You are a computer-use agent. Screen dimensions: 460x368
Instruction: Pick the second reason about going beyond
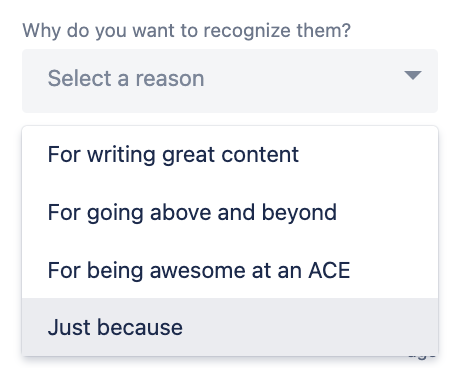230,212
